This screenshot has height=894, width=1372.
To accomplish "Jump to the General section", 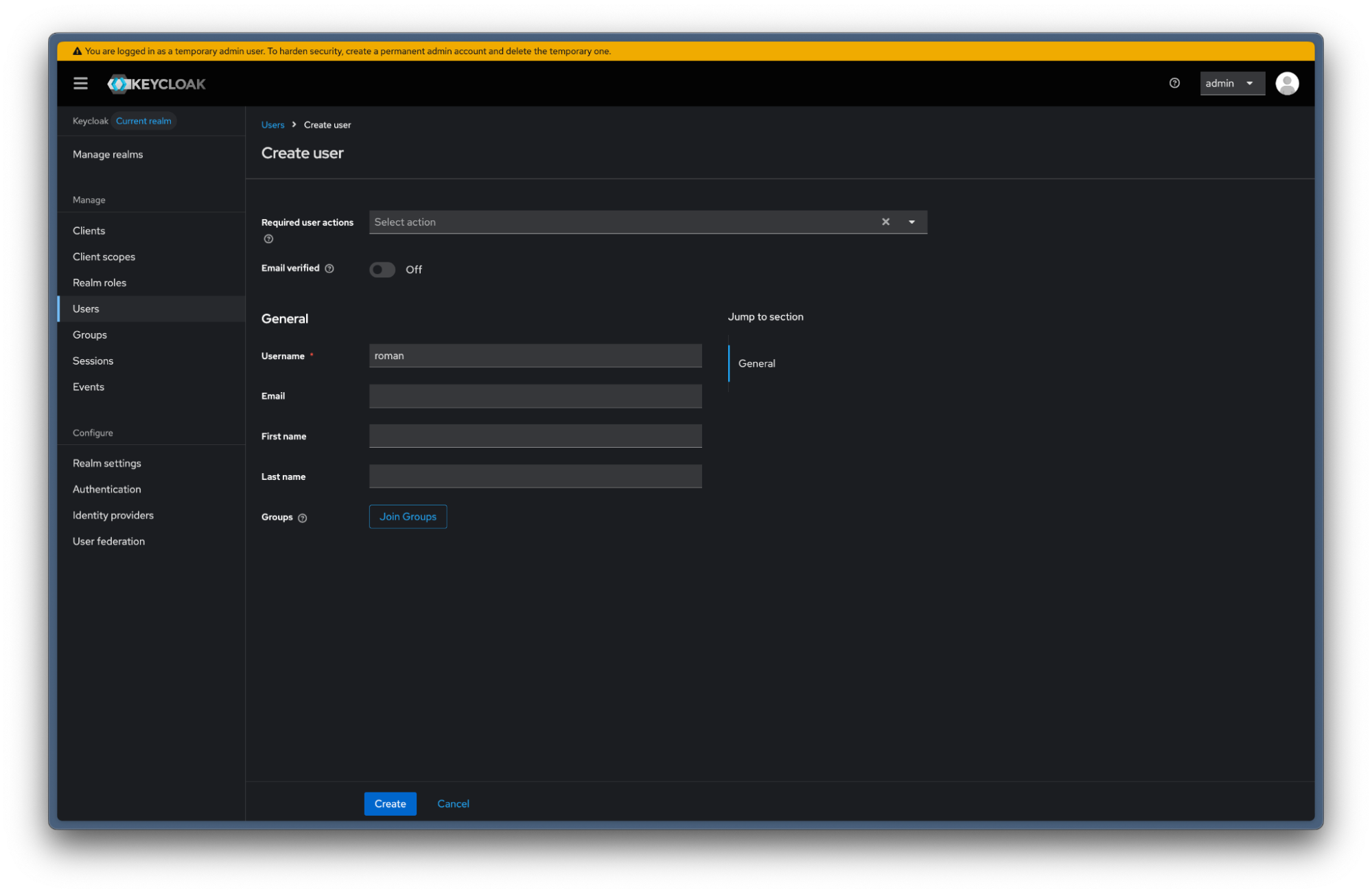I will coord(756,364).
